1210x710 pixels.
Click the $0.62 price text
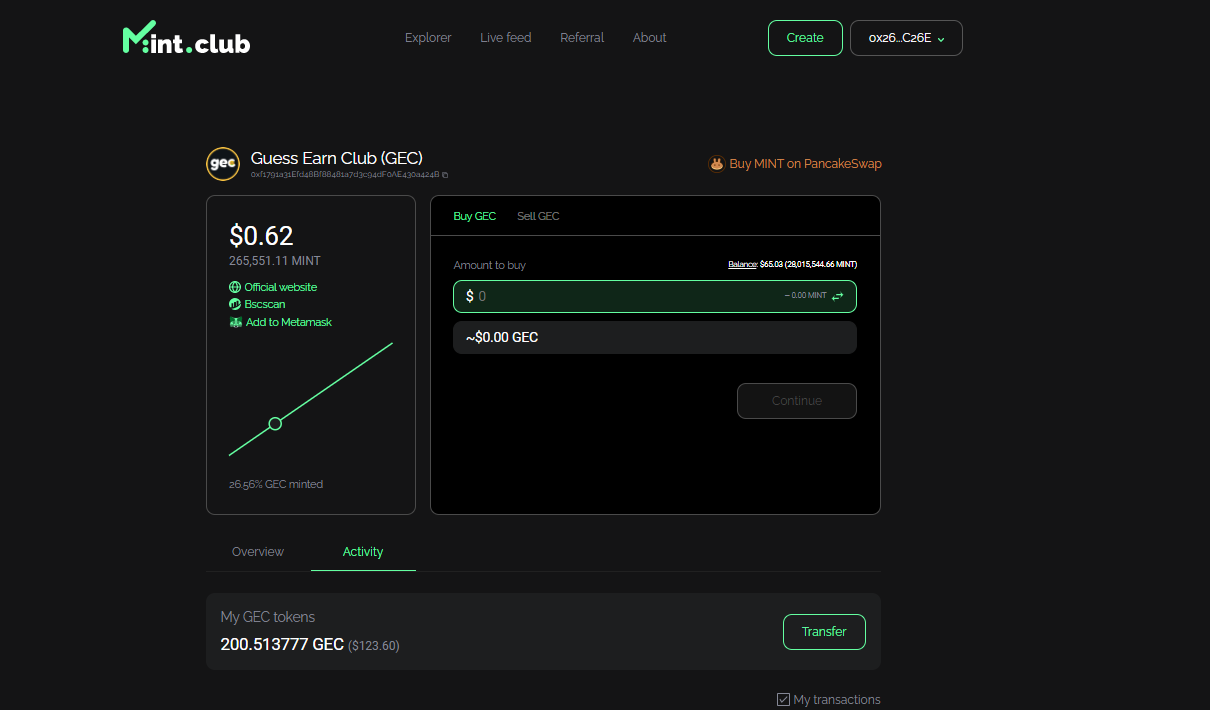(x=261, y=236)
